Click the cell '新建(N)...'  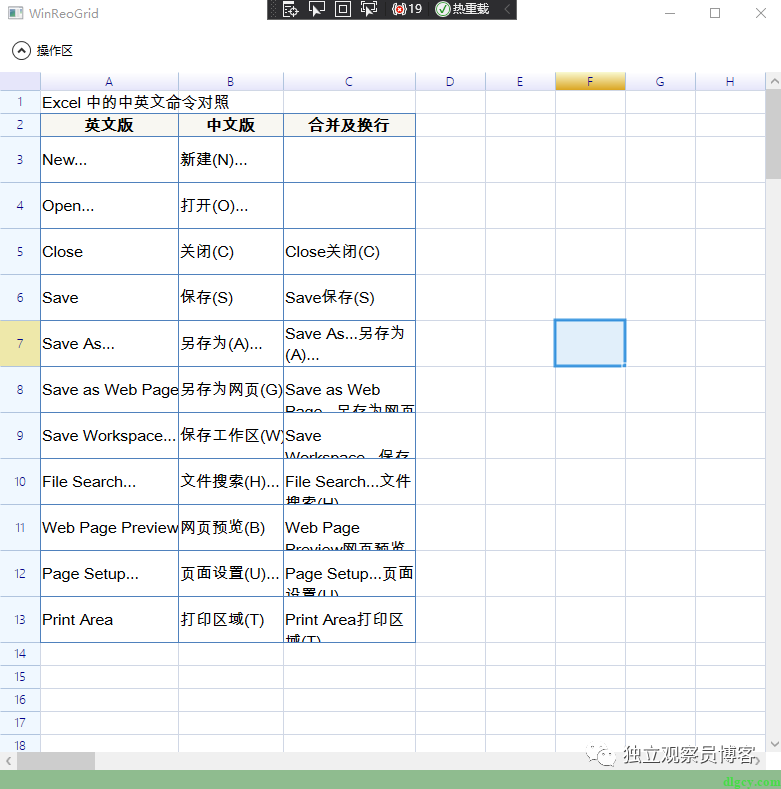(x=230, y=160)
